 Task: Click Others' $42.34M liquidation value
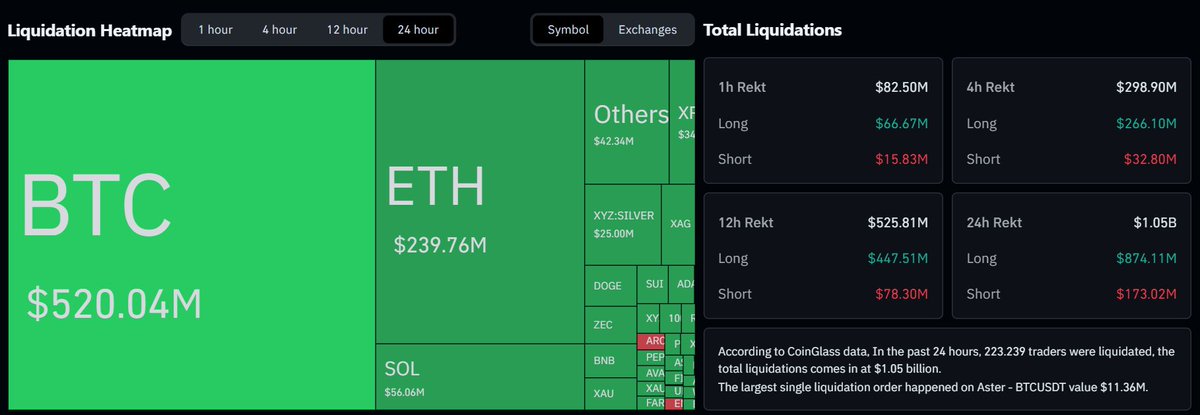(x=614, y=141)
